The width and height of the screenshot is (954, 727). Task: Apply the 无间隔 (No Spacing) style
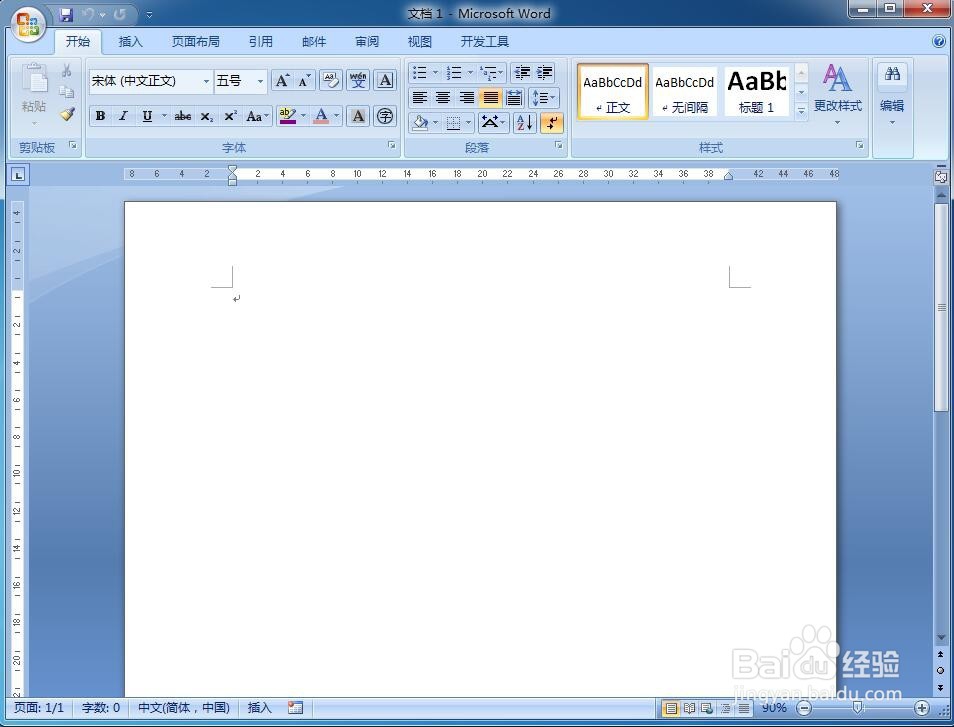point(684,91)
